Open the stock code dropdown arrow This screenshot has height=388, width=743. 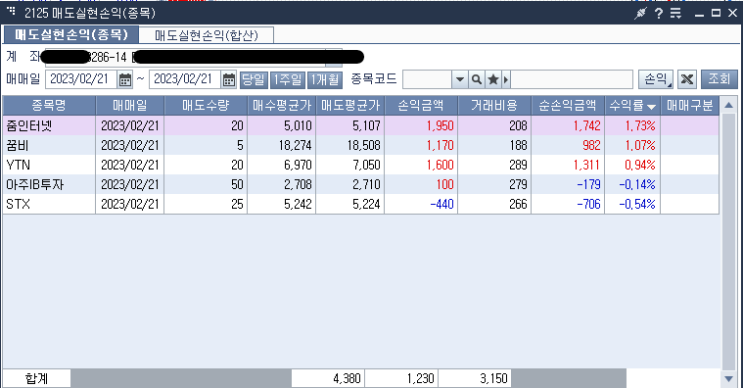point(459,79)
